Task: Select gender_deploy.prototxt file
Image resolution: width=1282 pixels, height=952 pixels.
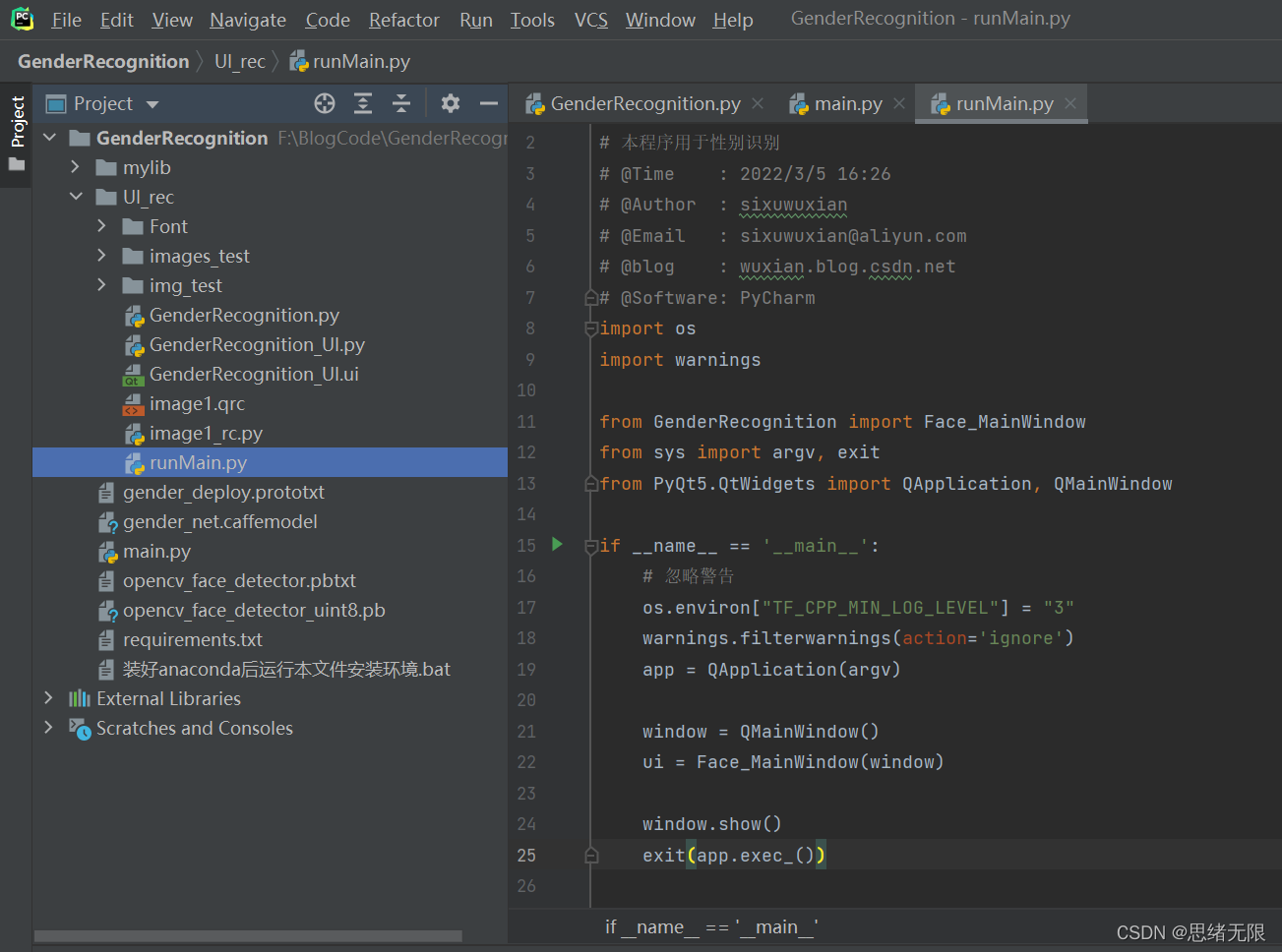Action: (x=223, y=492)
